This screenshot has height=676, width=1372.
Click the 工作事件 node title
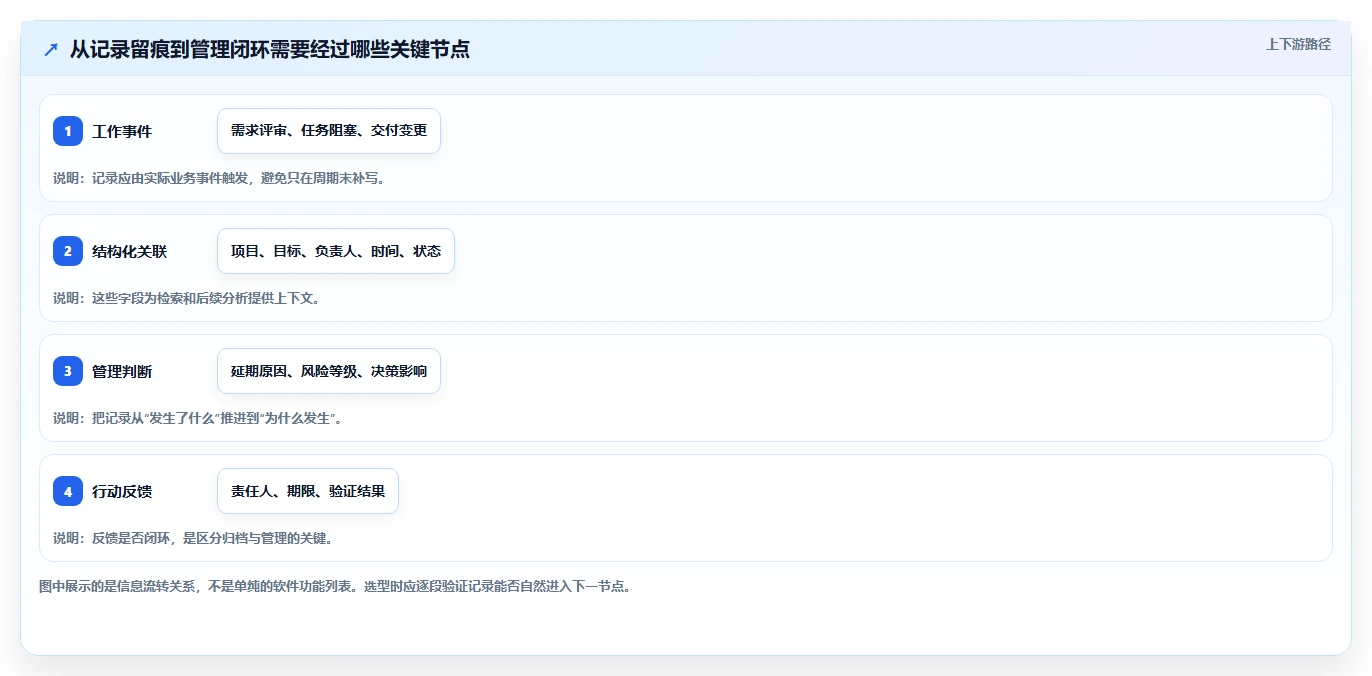pyautogui.click(x=122, y=131)
